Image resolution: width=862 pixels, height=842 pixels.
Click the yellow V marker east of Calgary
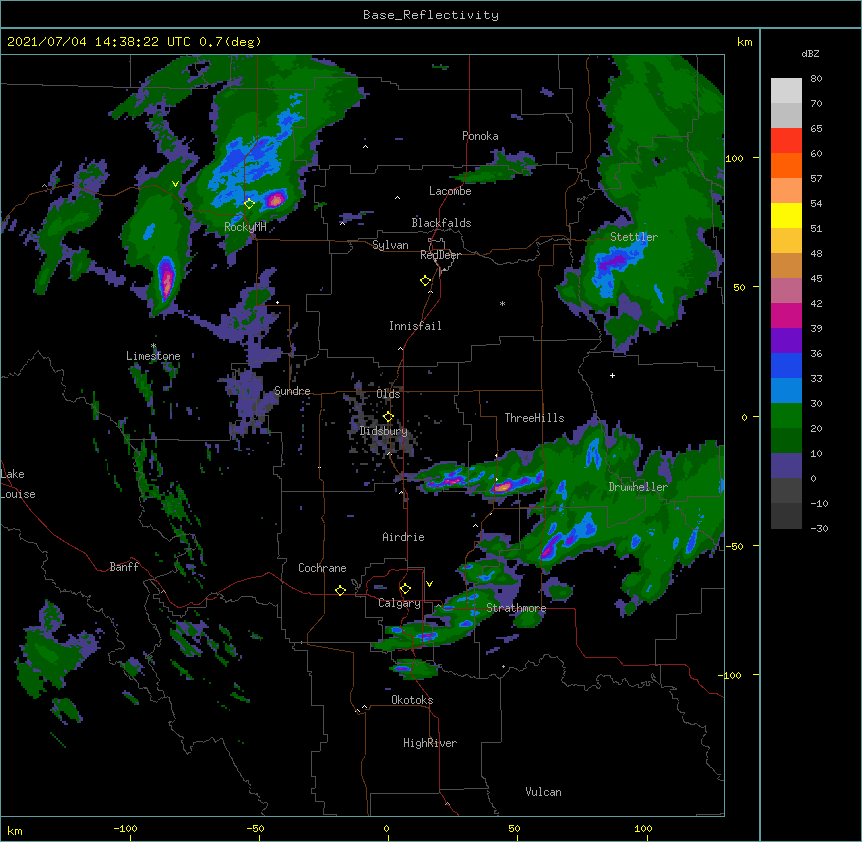point(429,584)
